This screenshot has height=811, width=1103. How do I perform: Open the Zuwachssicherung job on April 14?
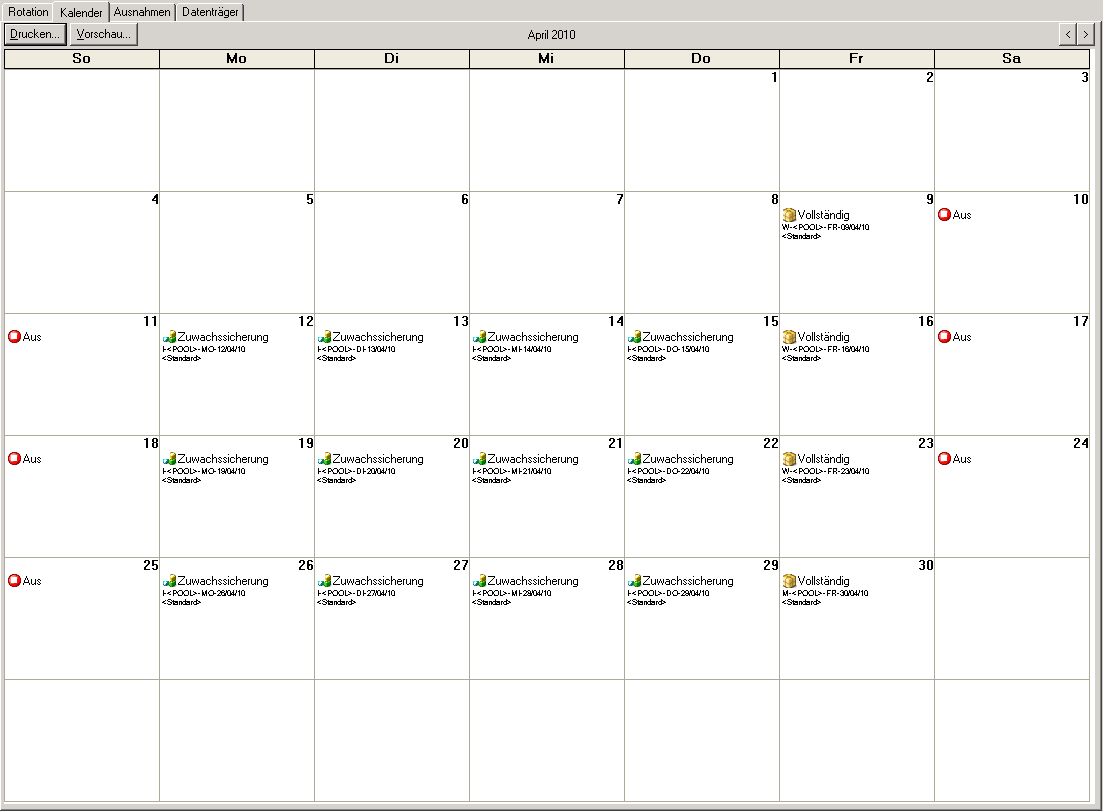pyautogui.click(x=478, y=337)
